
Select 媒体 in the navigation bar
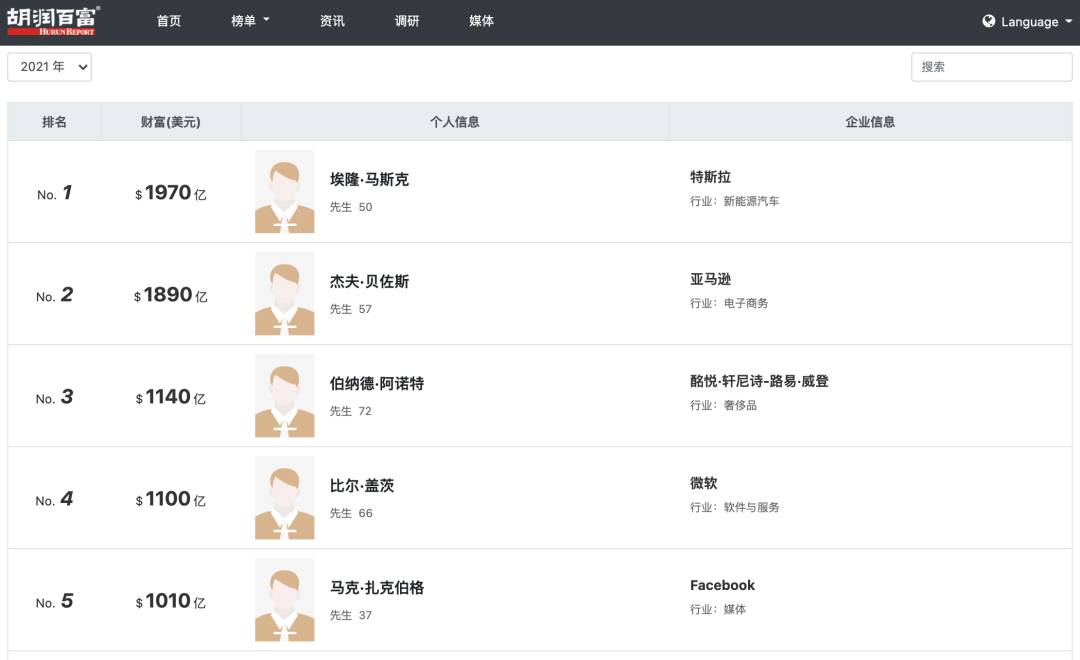point(480,21)
